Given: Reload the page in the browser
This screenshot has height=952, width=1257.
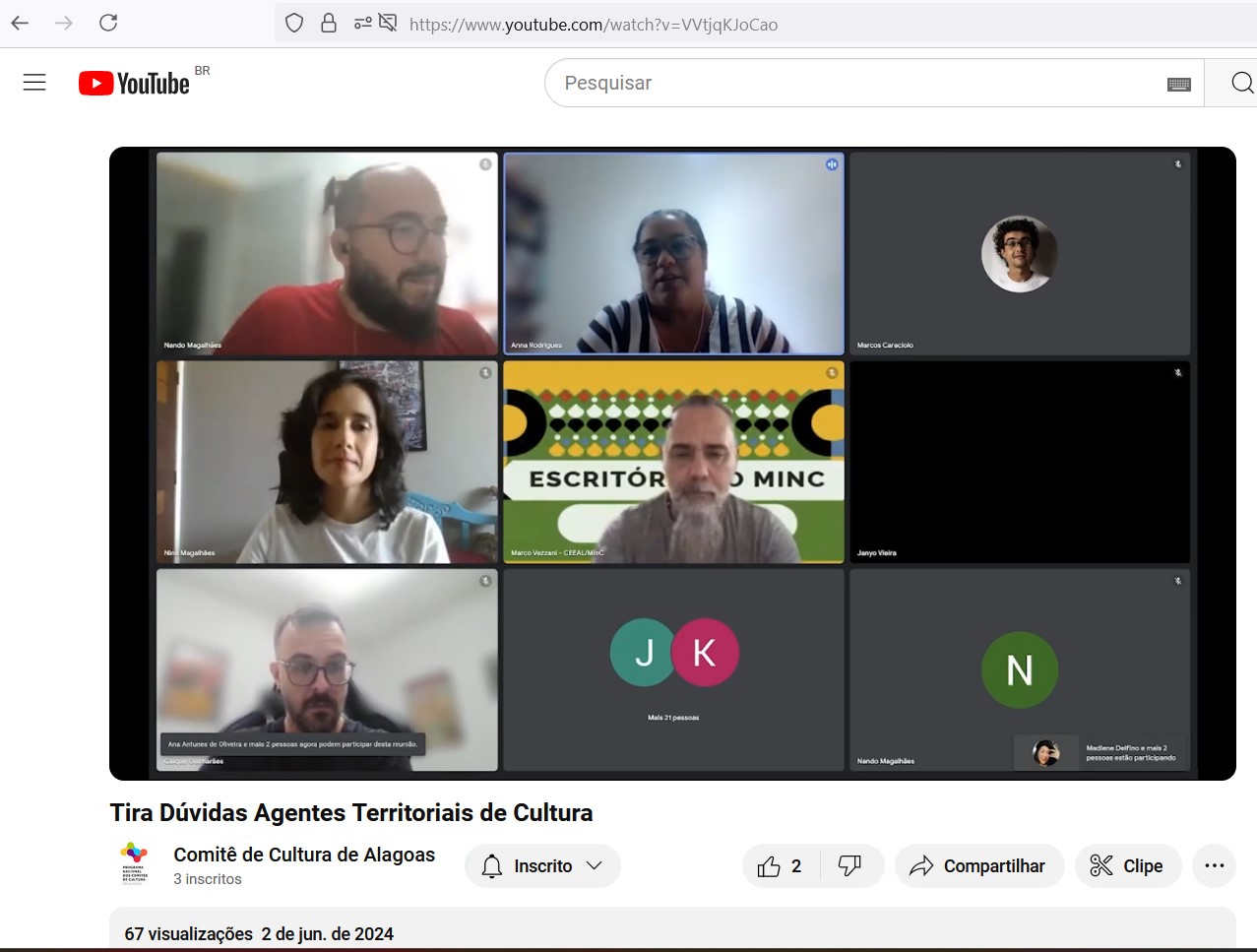Looking at the screenshot, I should coord(108,23).
